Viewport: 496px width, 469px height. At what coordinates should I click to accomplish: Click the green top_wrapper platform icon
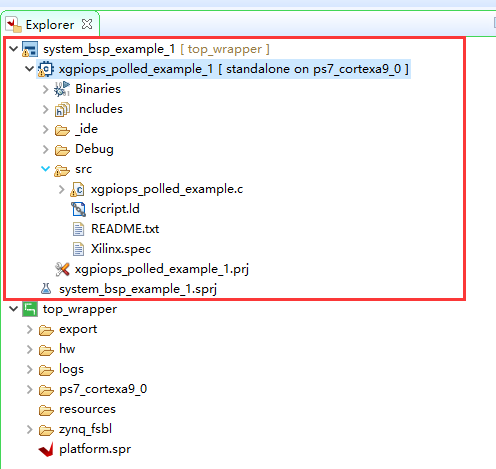click(30, 309)
